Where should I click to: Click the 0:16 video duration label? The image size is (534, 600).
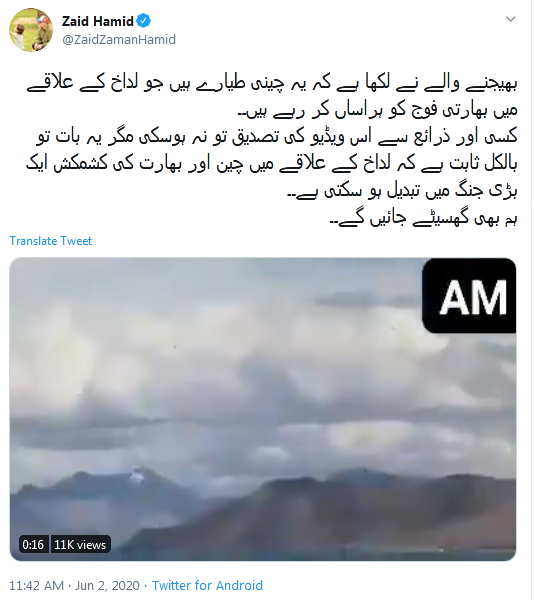tap(33, 545)
